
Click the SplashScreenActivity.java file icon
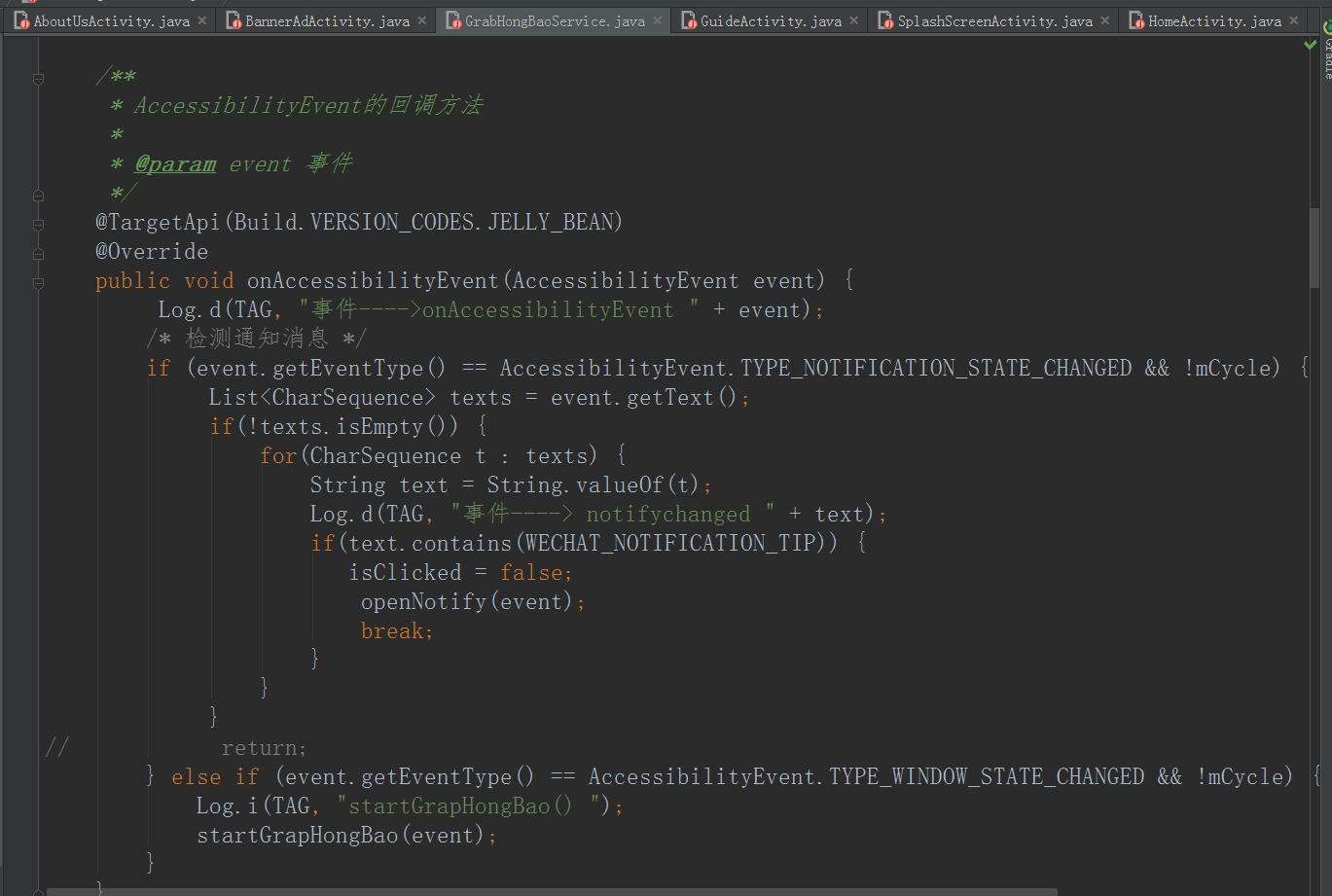pyautogui.click(x=885, y=20)
